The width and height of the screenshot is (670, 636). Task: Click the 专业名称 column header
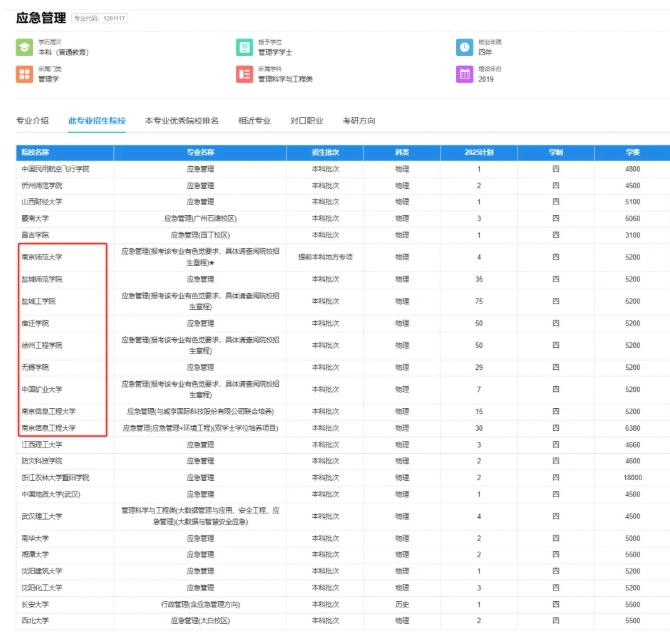[200, 152]
